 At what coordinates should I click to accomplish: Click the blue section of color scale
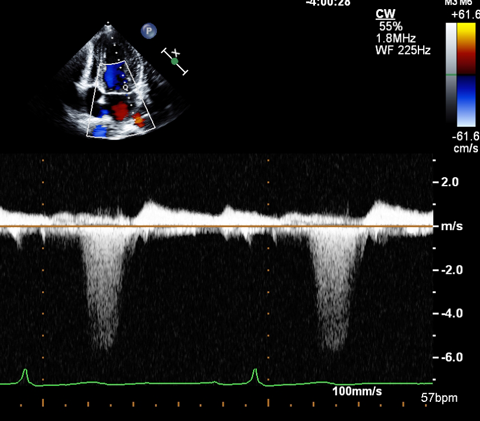(466, 101)
